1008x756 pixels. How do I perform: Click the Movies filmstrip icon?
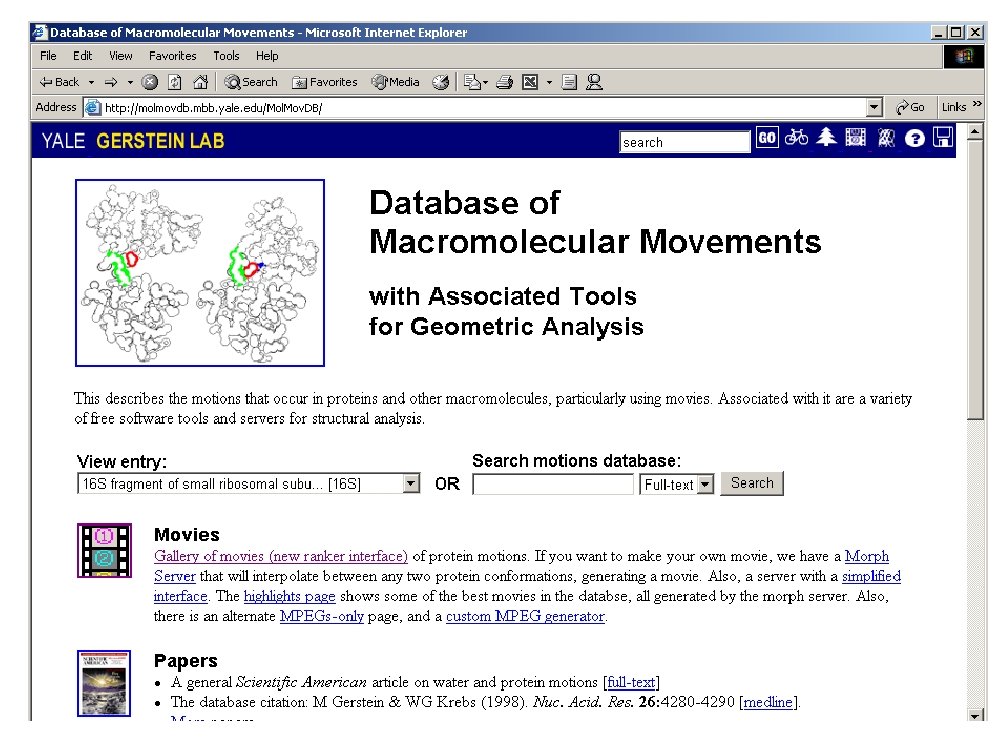tap(104, 550)
